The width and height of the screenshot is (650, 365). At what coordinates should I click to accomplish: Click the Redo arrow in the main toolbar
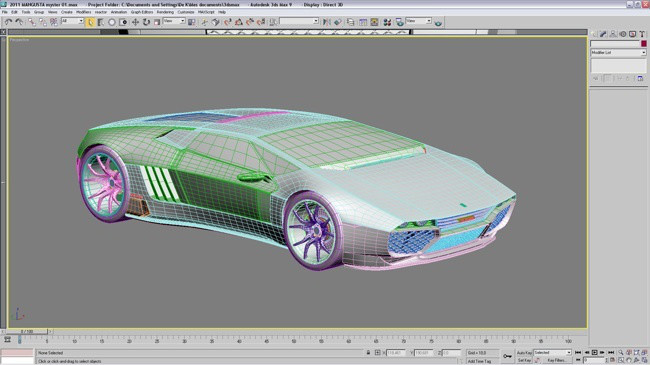(x=19, y=22)
